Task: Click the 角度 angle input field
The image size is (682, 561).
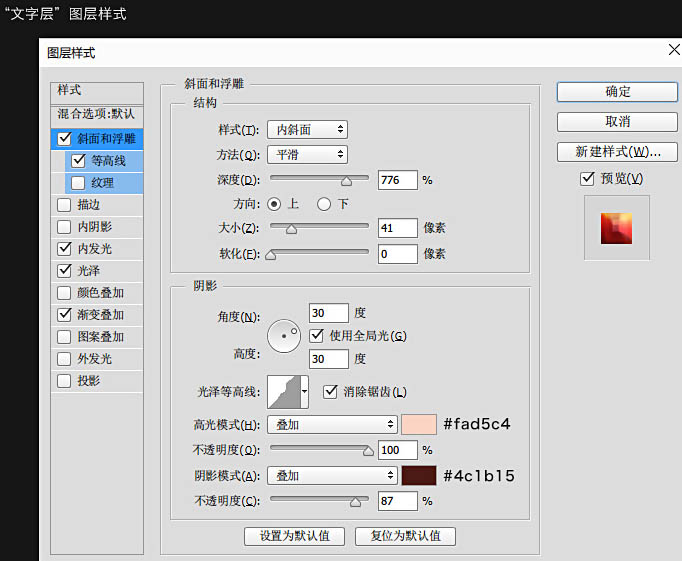Action: tap(328, 313)
